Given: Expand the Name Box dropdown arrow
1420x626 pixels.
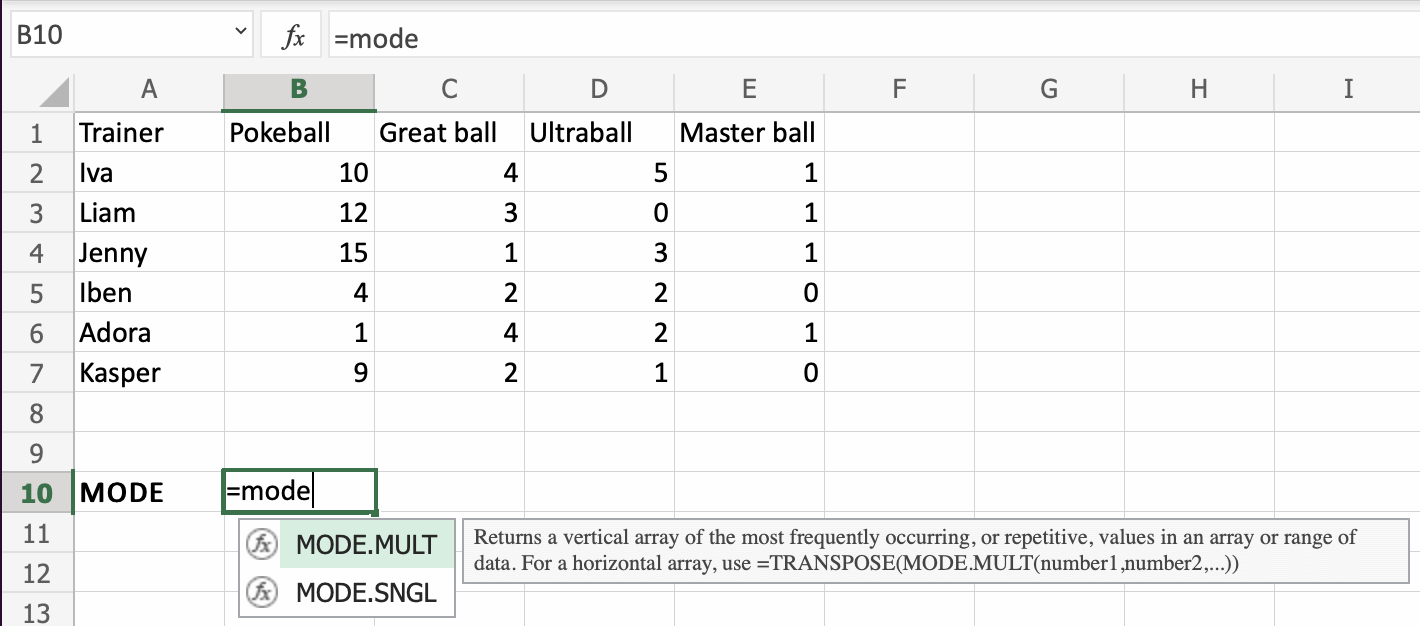Looking at the screenshot, I should (240, 33).
